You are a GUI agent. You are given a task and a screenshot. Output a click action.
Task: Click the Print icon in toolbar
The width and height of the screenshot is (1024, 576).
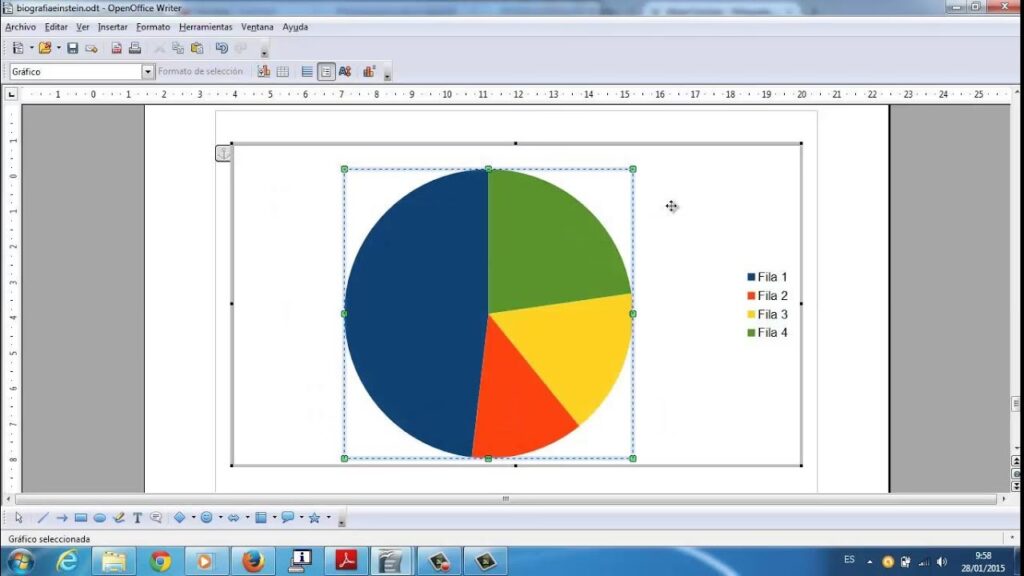click(134, 48)
